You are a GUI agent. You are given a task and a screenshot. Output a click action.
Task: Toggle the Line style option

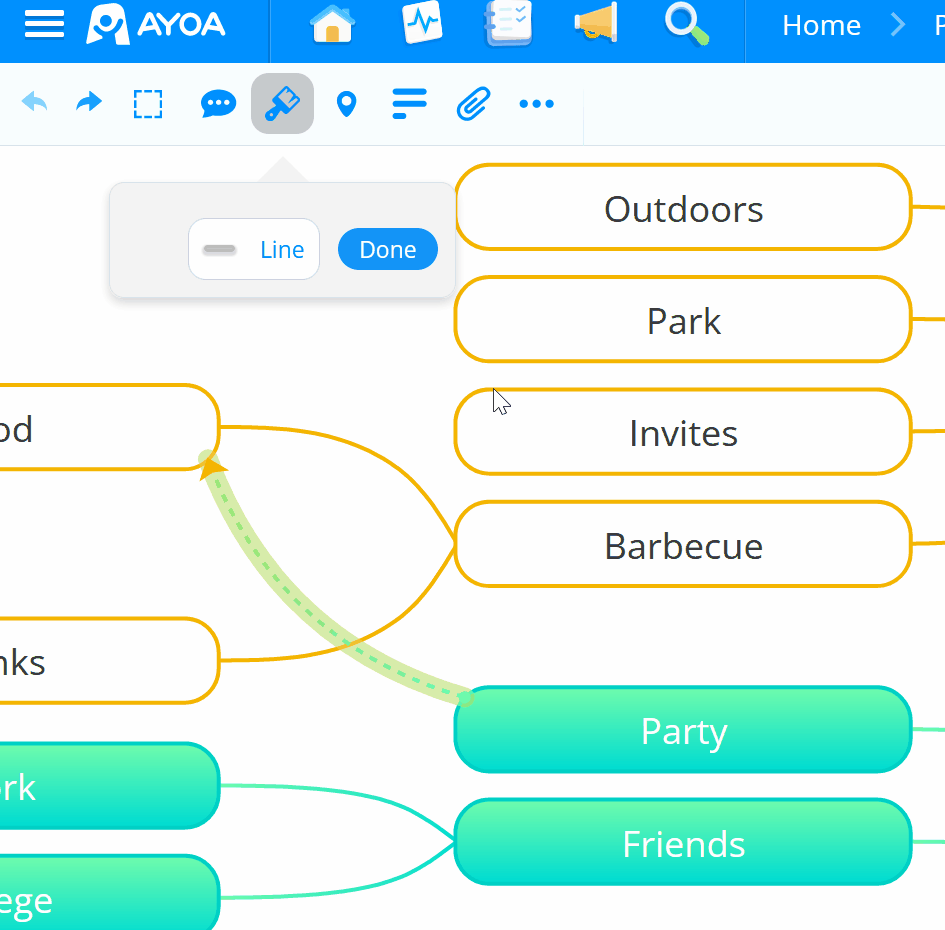tap(253, 249)
